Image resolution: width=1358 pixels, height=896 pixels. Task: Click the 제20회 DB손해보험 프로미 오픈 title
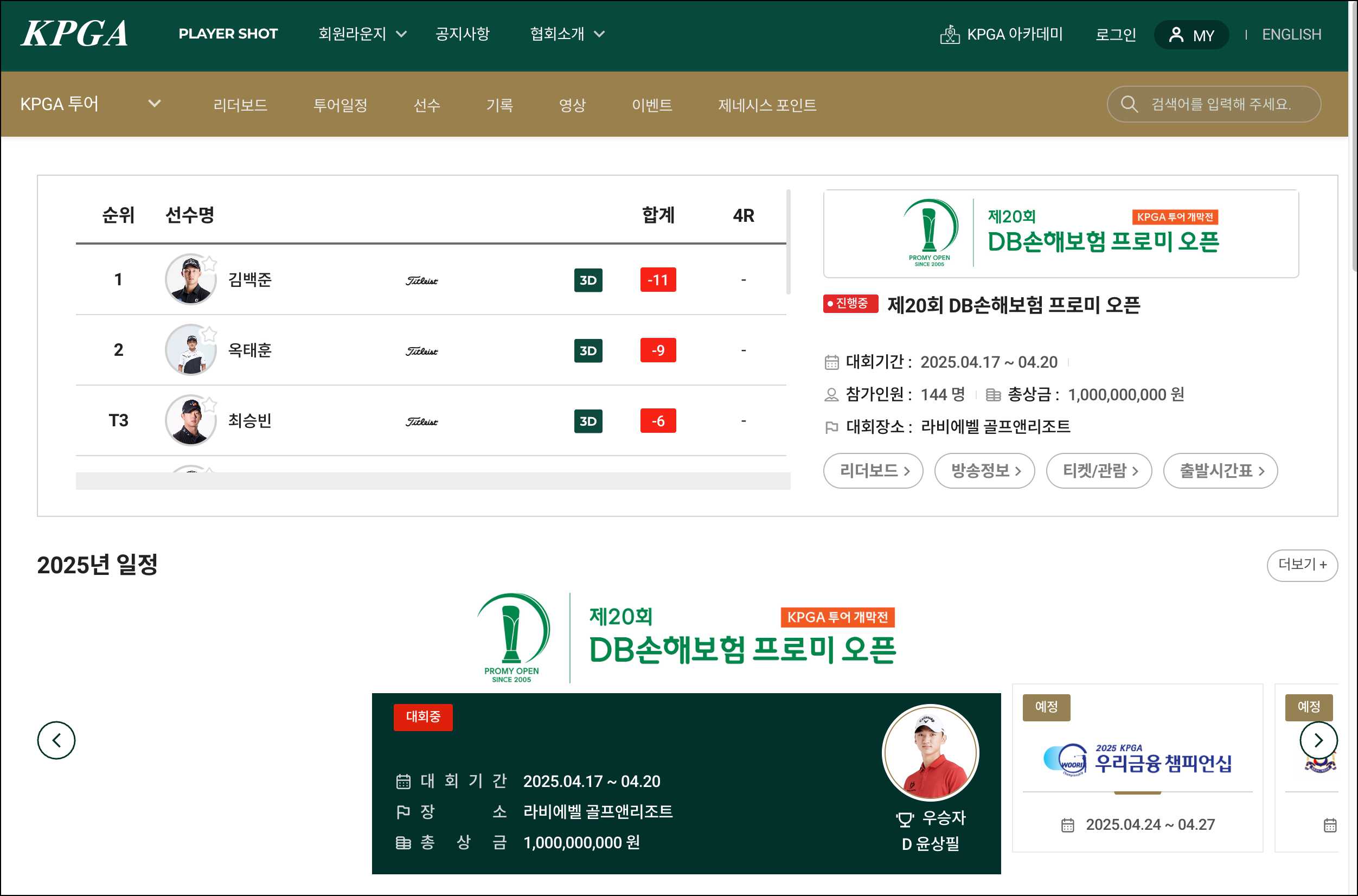(1014, 305)
